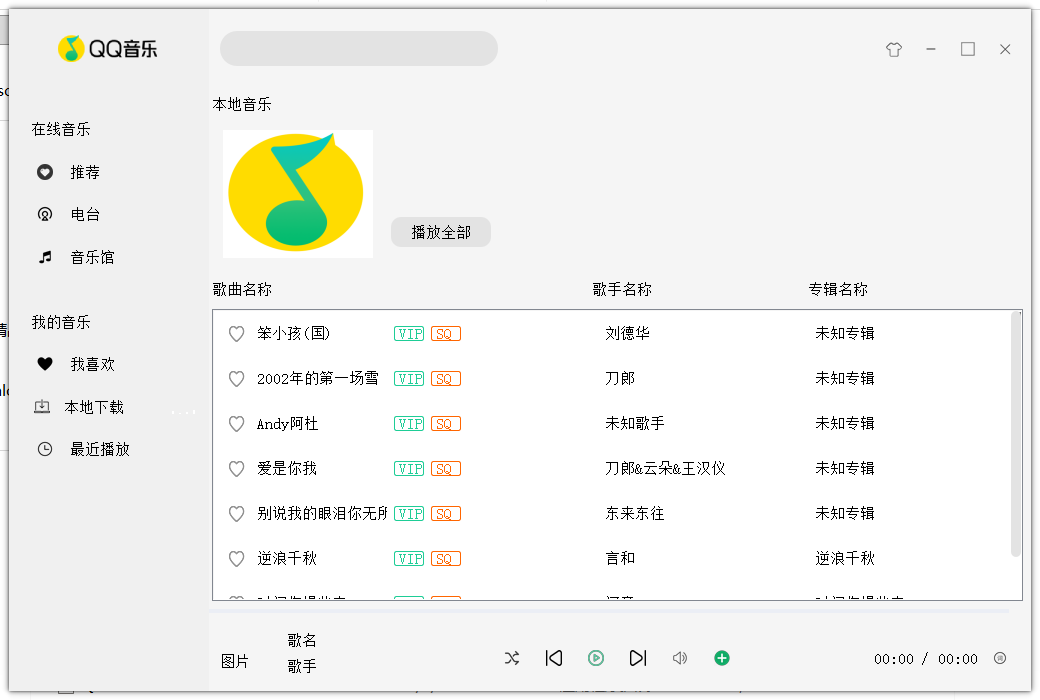Favorite the song 逆浪千秋
This screenshot has width=1040, height=700.
pyautogui.click(x=236, y=559)
